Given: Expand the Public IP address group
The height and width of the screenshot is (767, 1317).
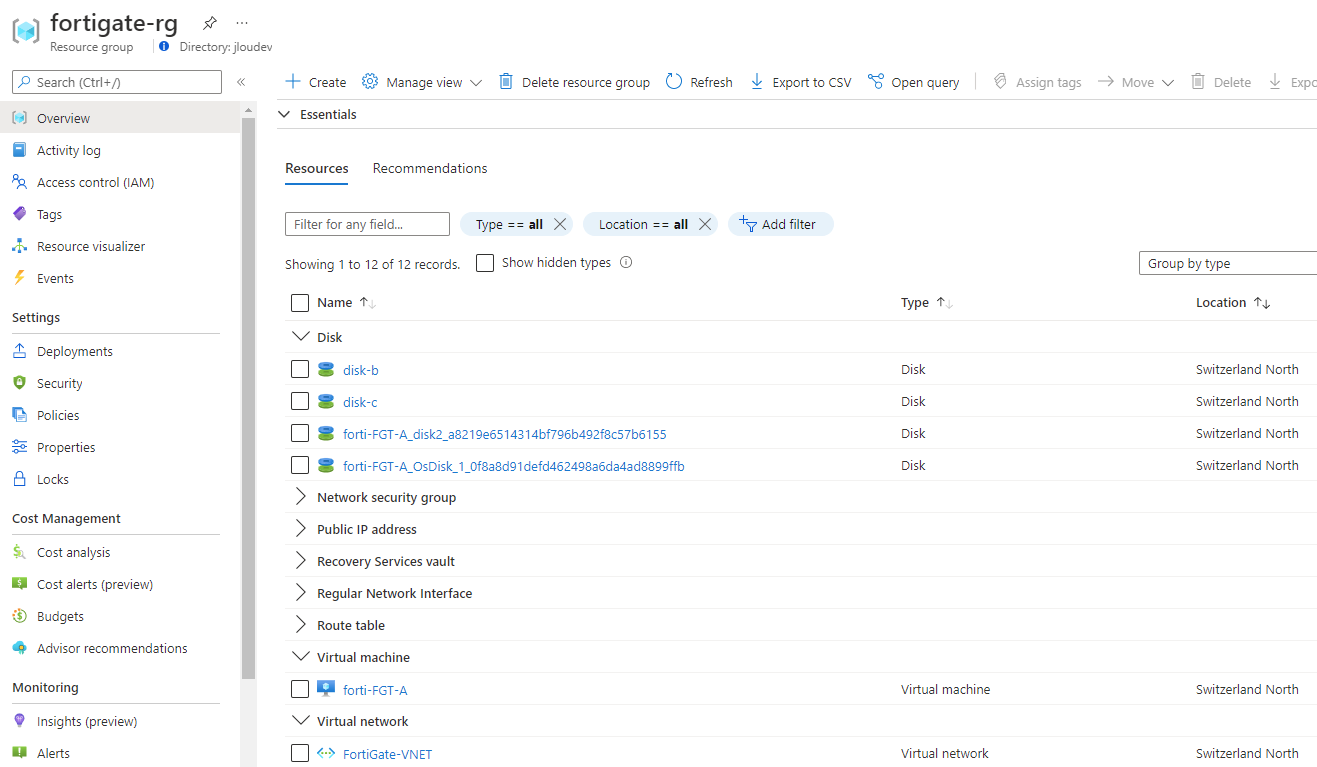Looking at the screenshot, I should [x=301, y=529].
